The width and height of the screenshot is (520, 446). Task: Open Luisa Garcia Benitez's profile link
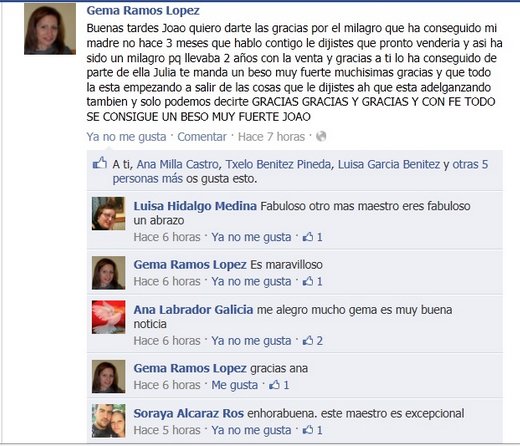click(x=389, y=164)
